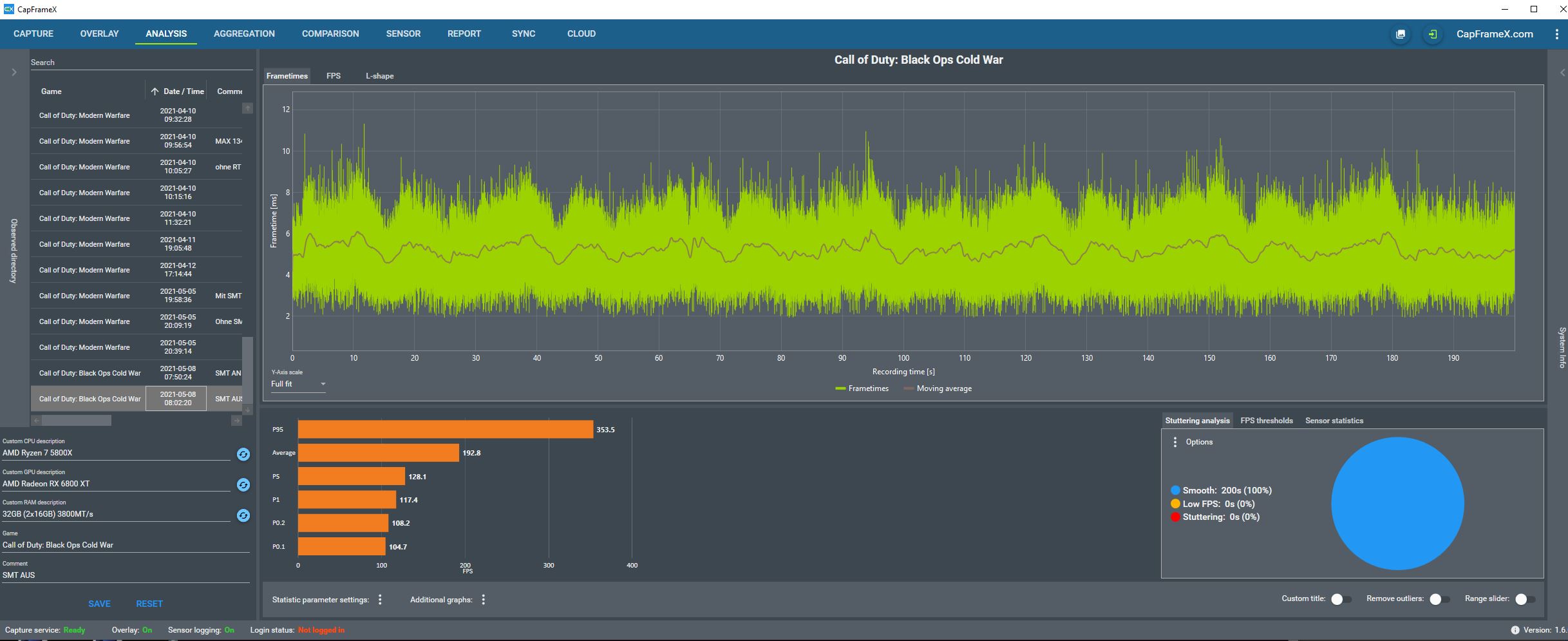
Task: Click the Custom GPU description field
Action: tap(116, 484)
